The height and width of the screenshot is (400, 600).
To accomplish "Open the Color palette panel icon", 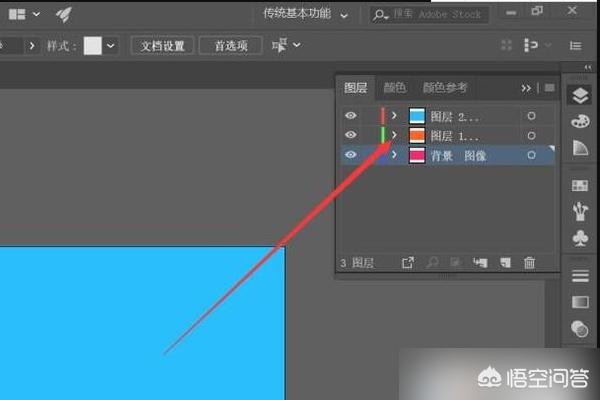I will tap(579, 121).
